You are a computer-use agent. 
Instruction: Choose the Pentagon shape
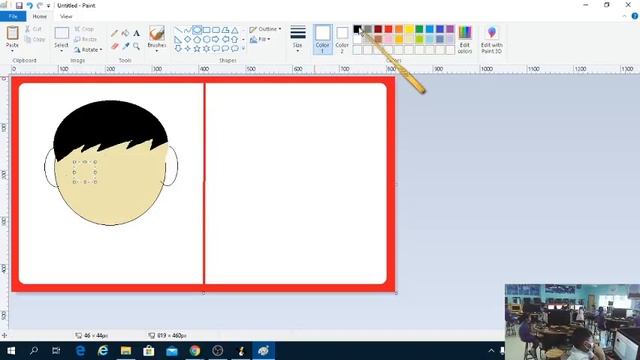click(x=197, y=40)
